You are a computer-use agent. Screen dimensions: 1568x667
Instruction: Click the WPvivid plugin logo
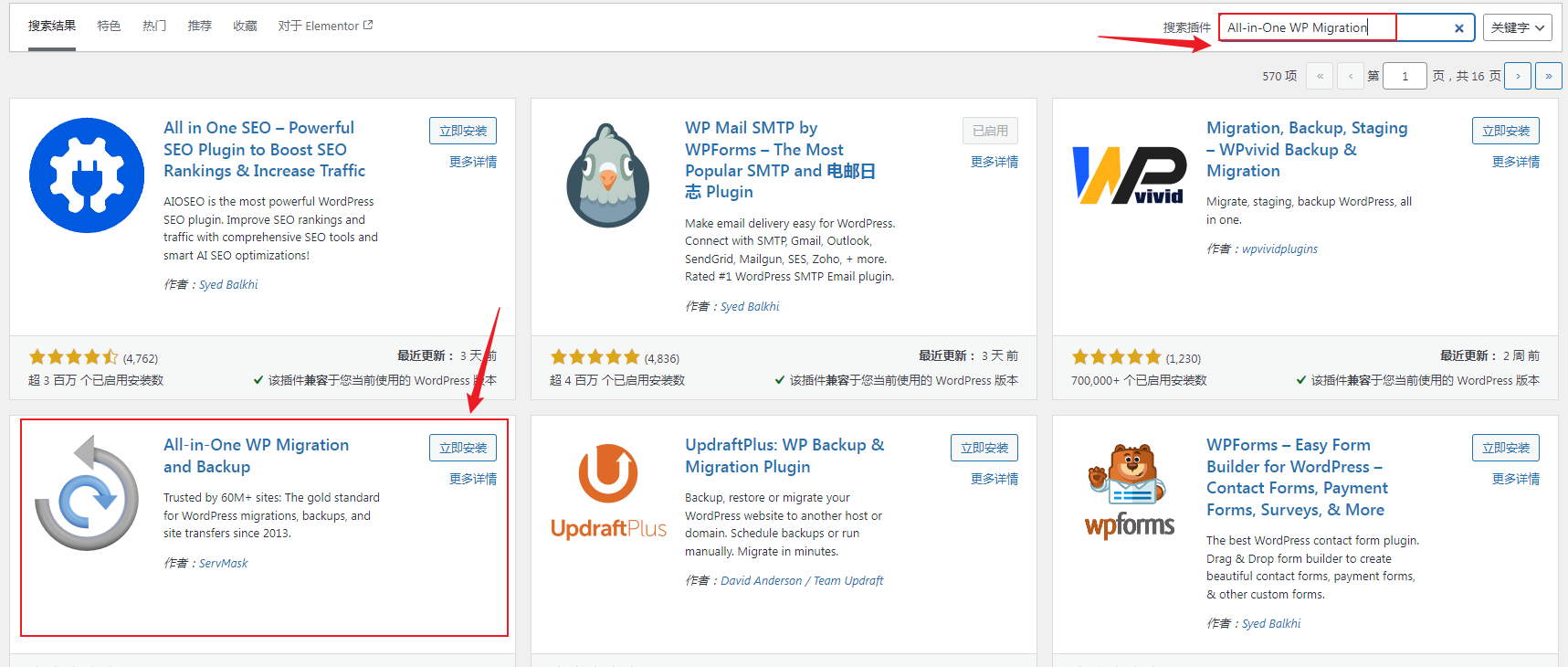pyautogui.click(x=1130, y=175)
